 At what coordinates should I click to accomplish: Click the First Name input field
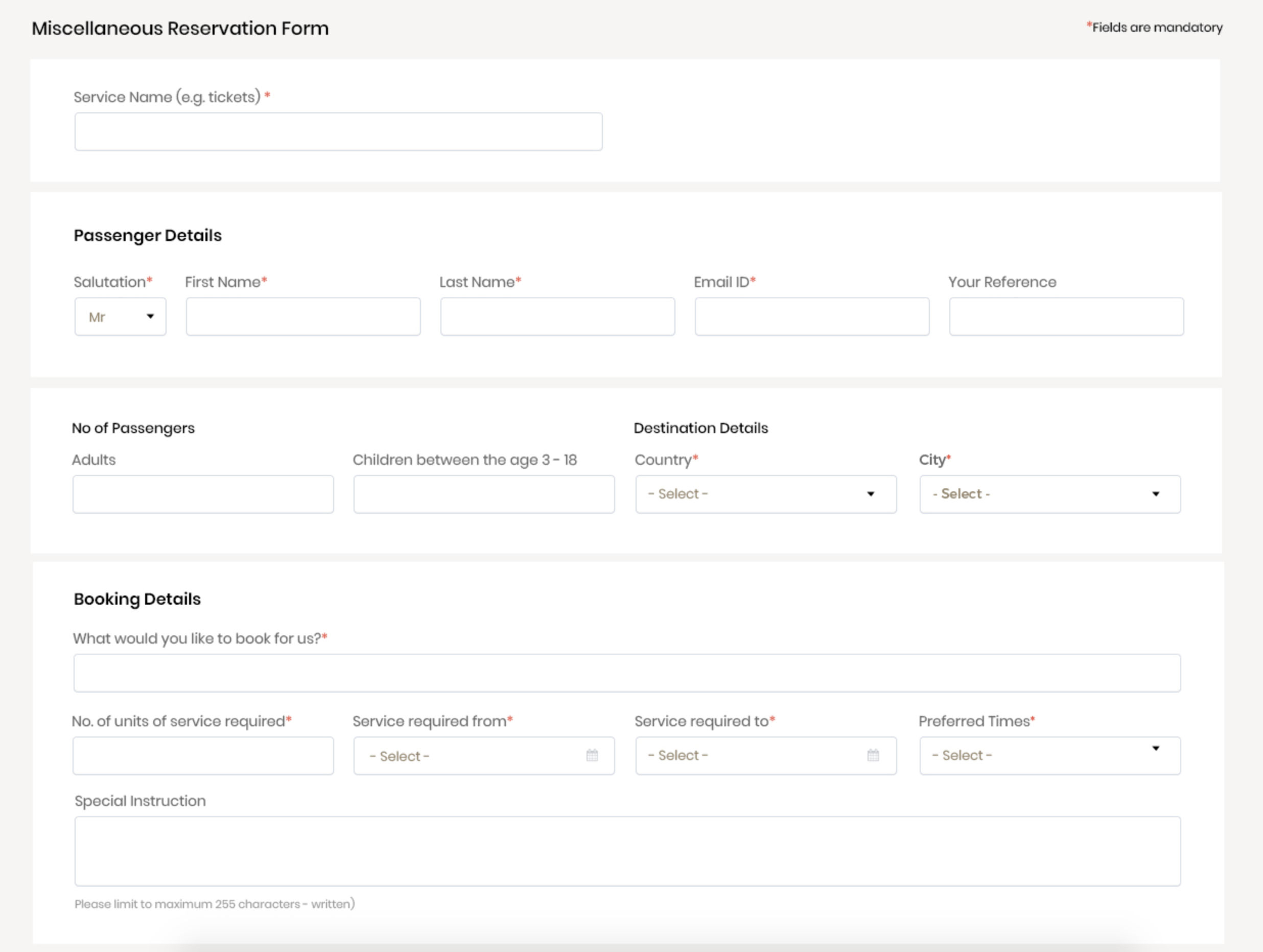pos(303,316)
